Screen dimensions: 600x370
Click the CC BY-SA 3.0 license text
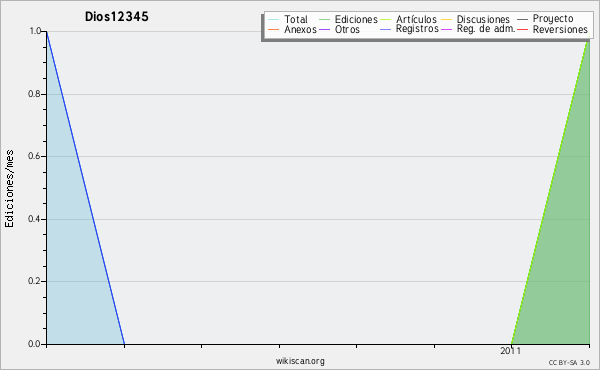point(569,363)
